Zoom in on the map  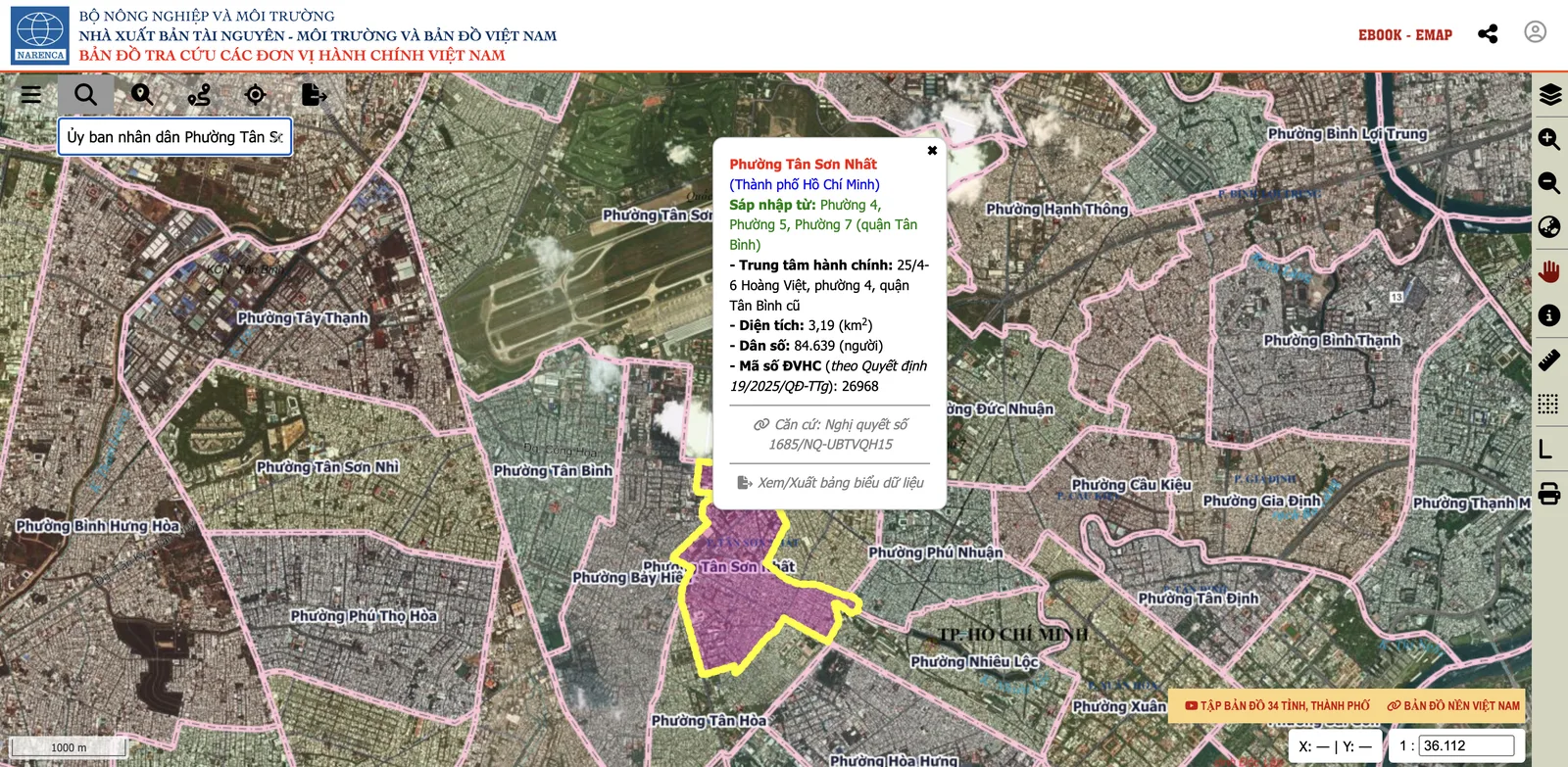pyautogui.click(x=1549, y=139)
